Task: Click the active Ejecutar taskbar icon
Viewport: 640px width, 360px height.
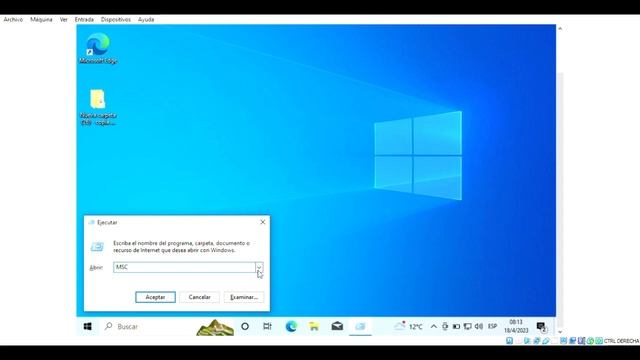Action: click(x=360, y=326)
